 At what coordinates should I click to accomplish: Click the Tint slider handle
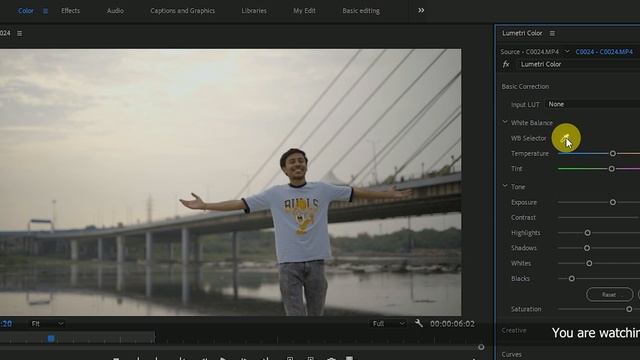coord(611,169)
